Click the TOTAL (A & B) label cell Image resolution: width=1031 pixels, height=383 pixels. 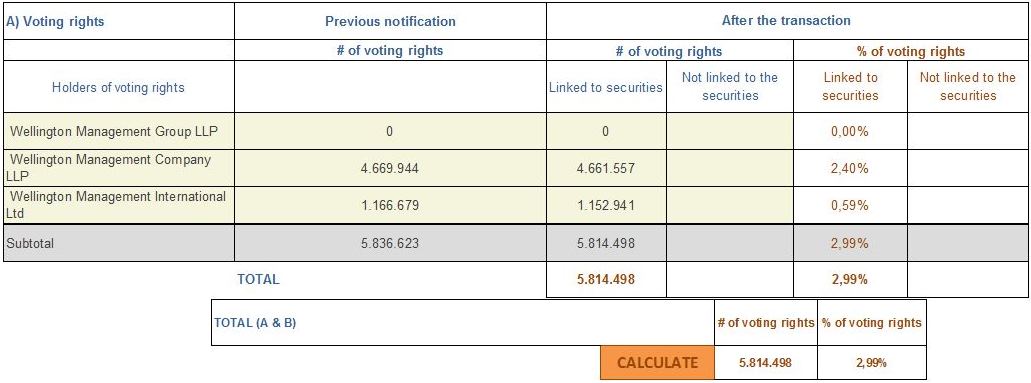click(463, 323)
